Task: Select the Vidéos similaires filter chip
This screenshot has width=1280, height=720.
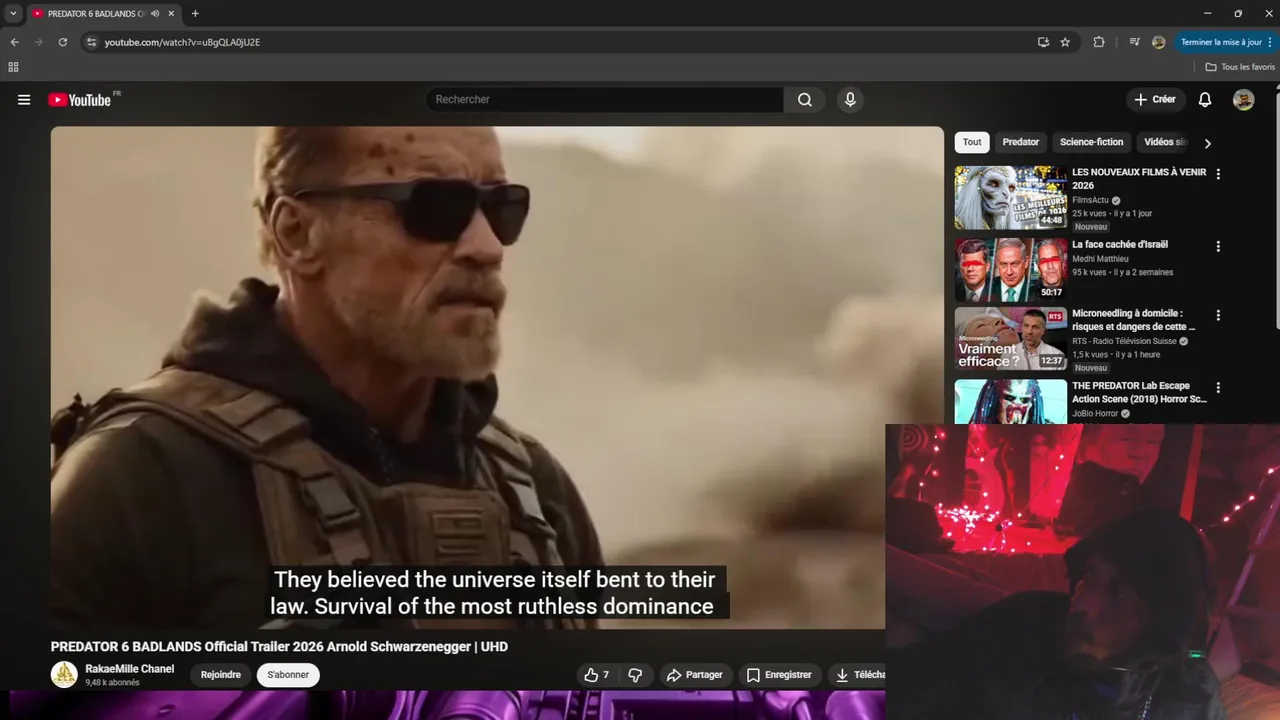Action: tap(1165, 142)
